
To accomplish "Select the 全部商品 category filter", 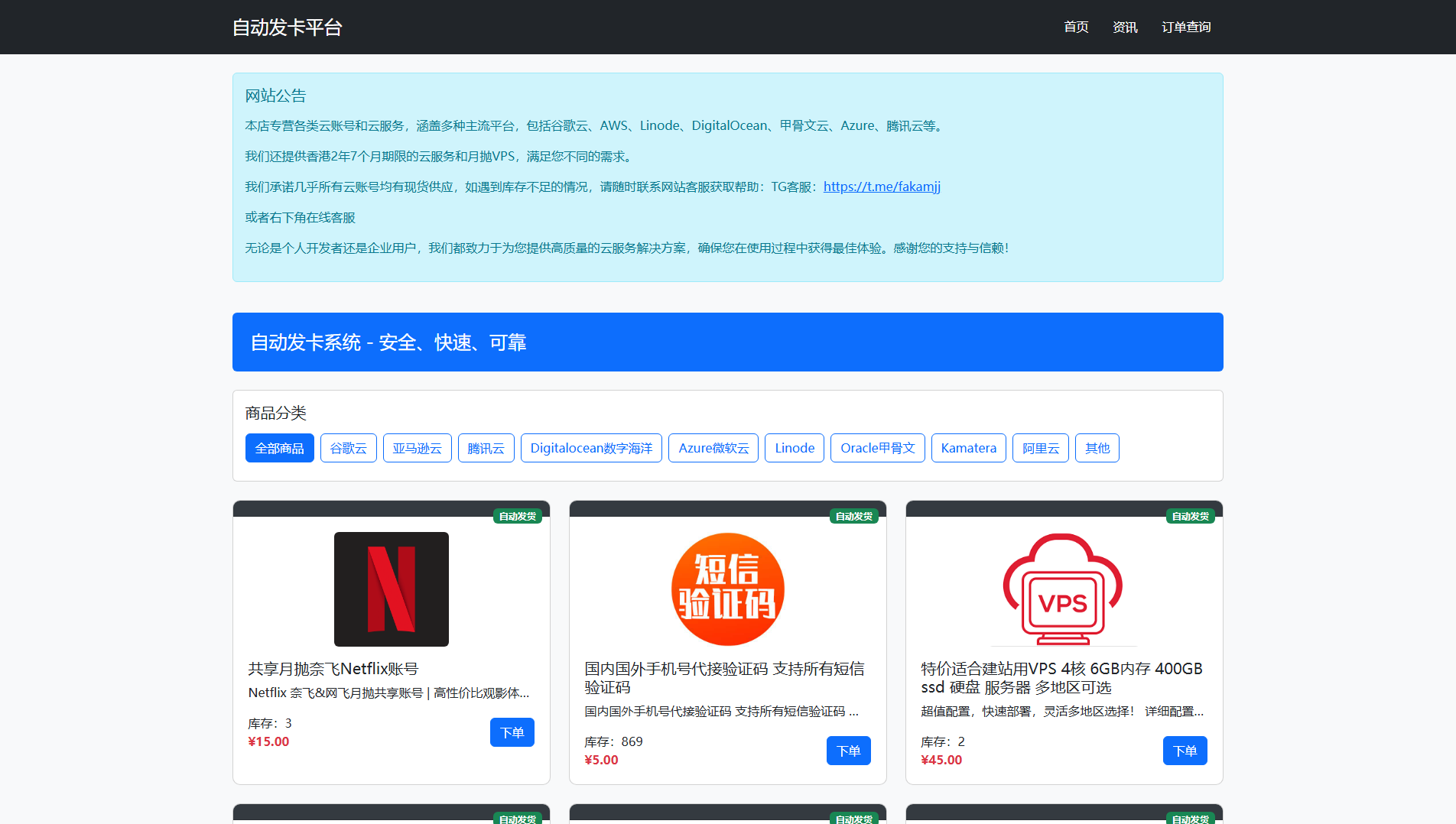I will (x=280, y=448).
